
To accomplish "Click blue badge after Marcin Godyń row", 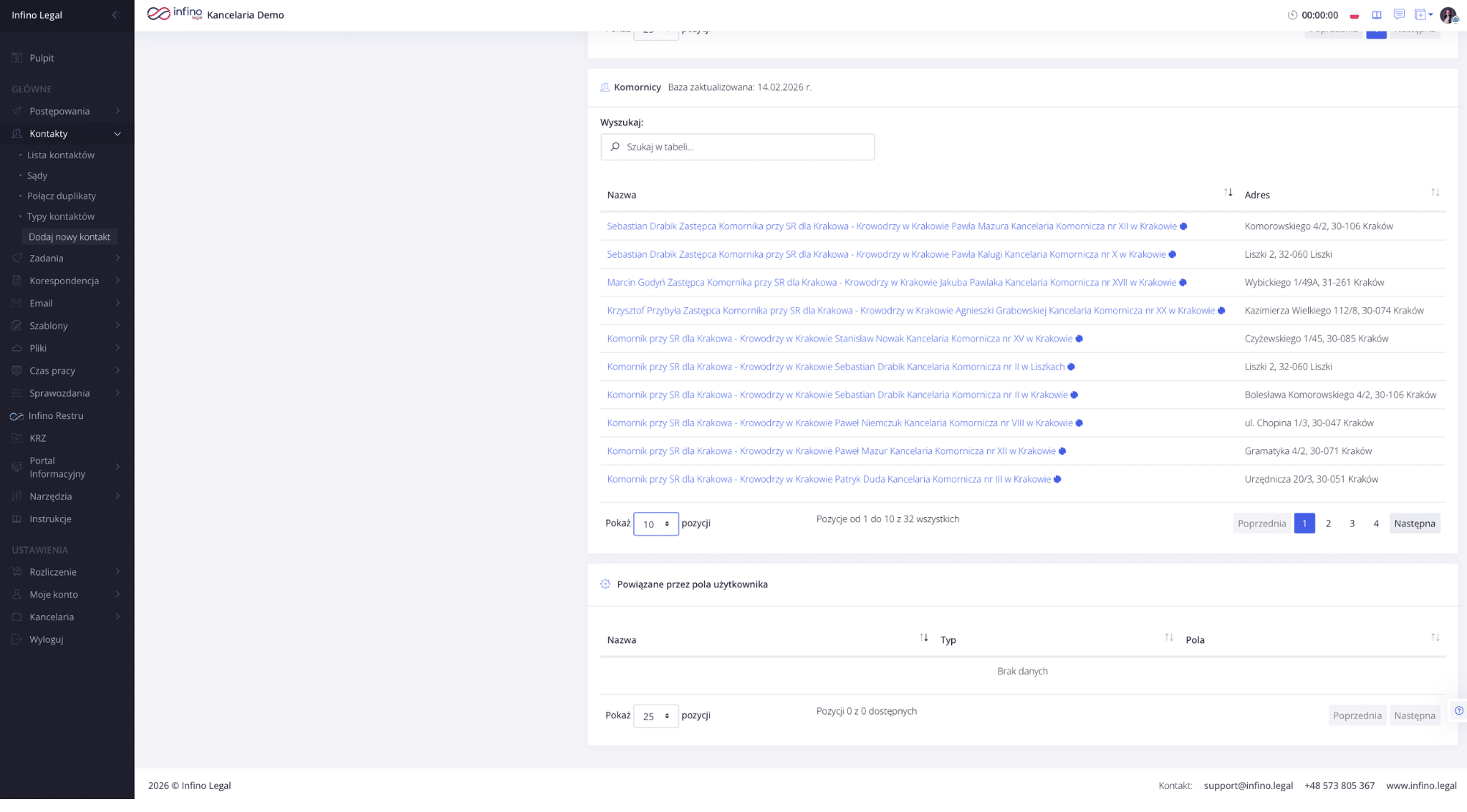I will coord(1183,283).
